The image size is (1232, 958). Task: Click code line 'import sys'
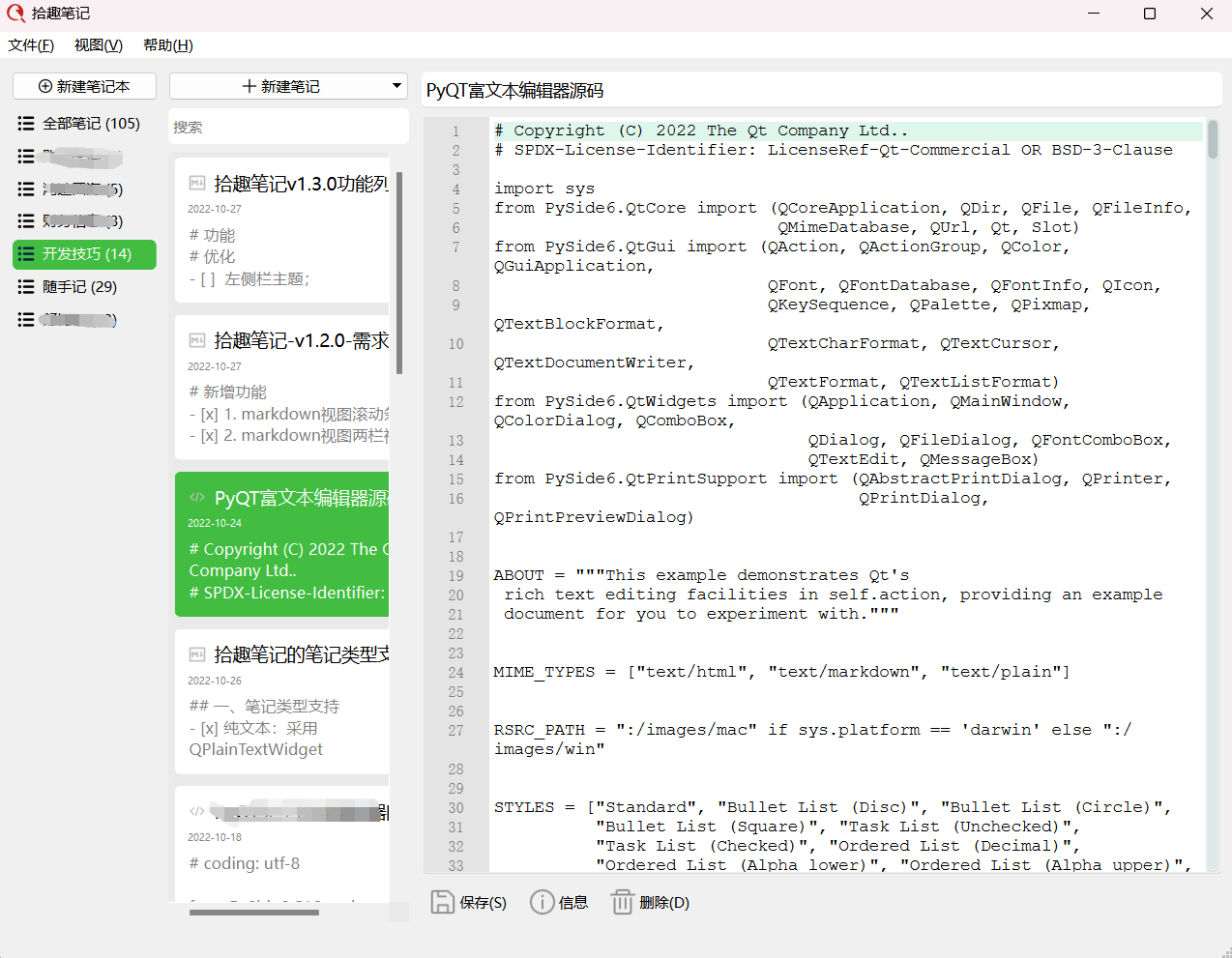(543, 189)
